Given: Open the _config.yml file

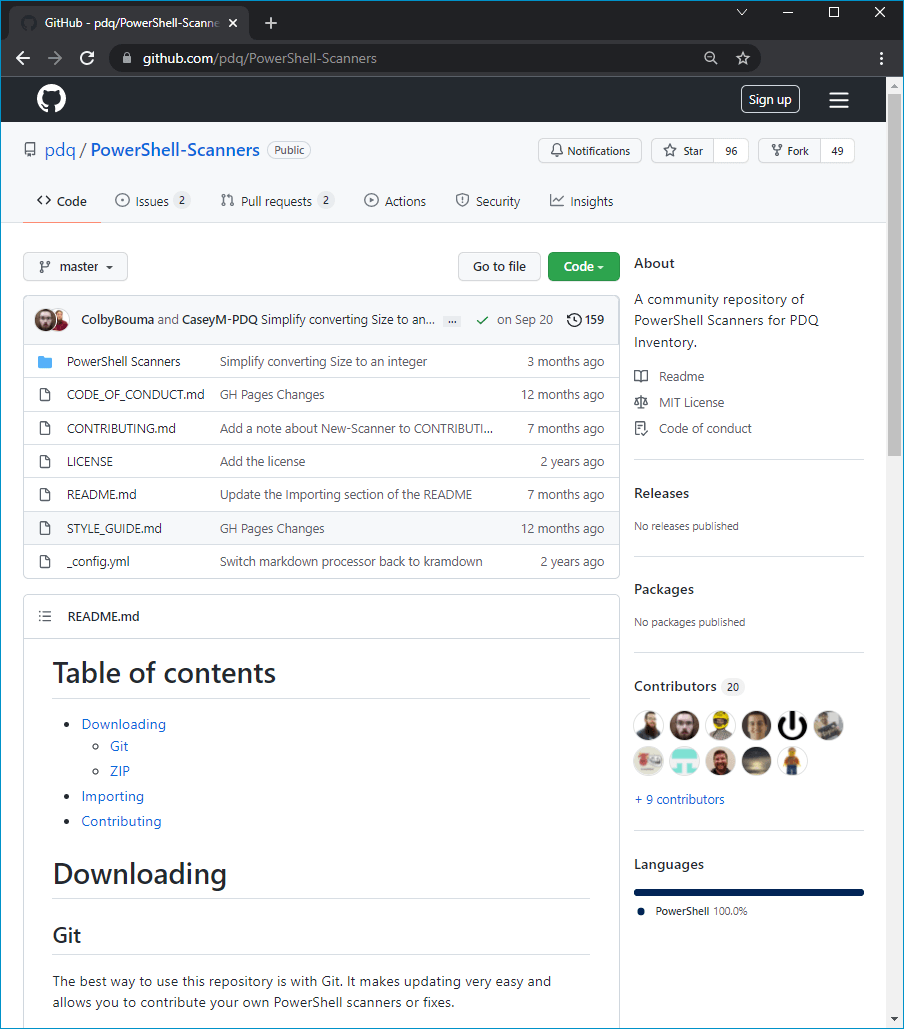Looking at the screenshot, I should pyautogui.click(x=98, y=562).
